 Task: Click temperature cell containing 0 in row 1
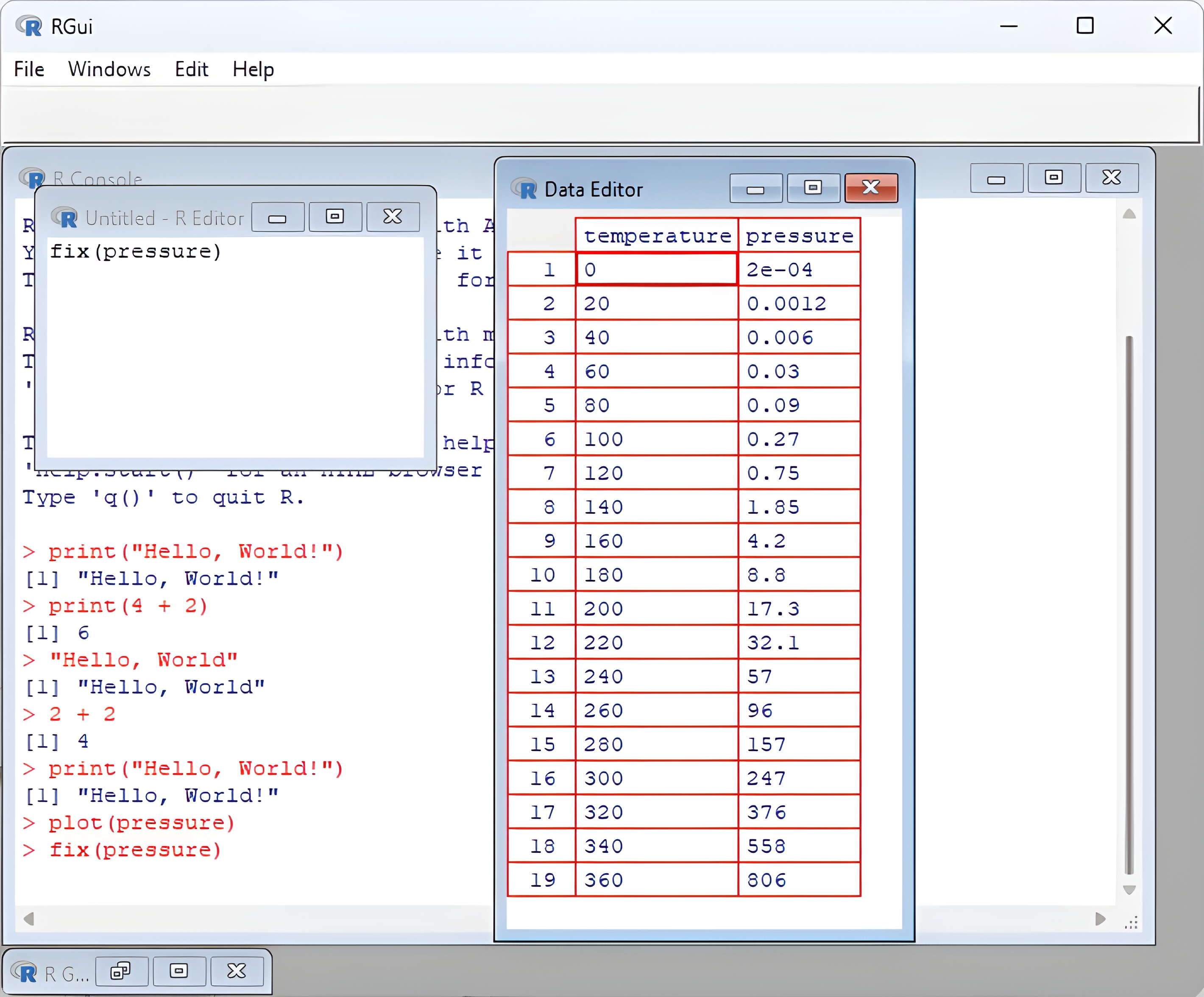click(x=656, y=270)
